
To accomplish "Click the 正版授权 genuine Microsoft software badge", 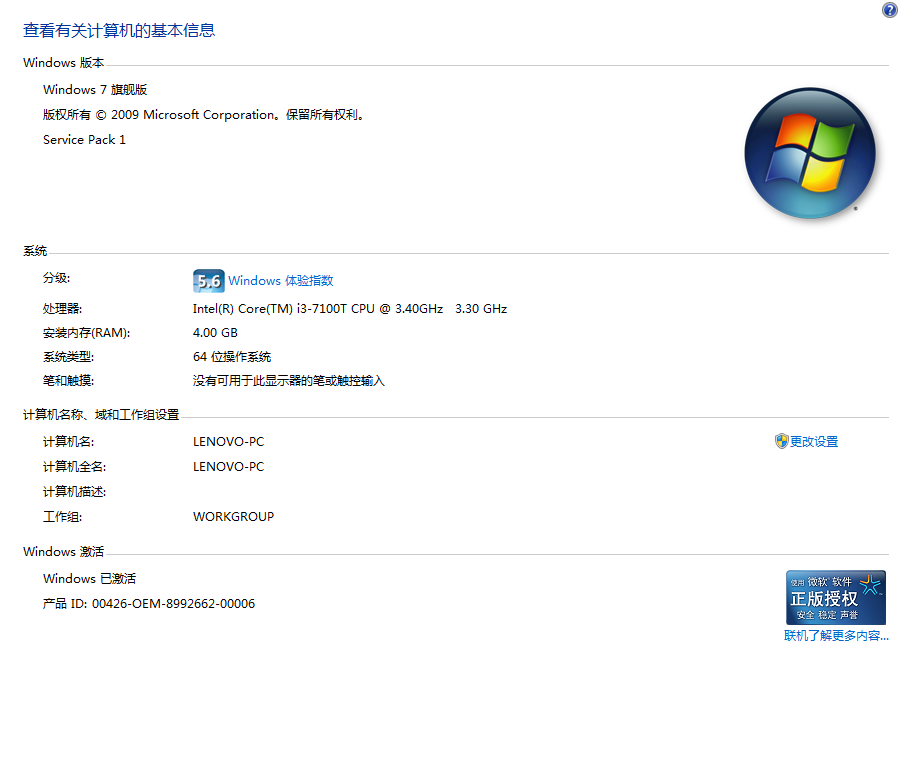I will (836, 597).
